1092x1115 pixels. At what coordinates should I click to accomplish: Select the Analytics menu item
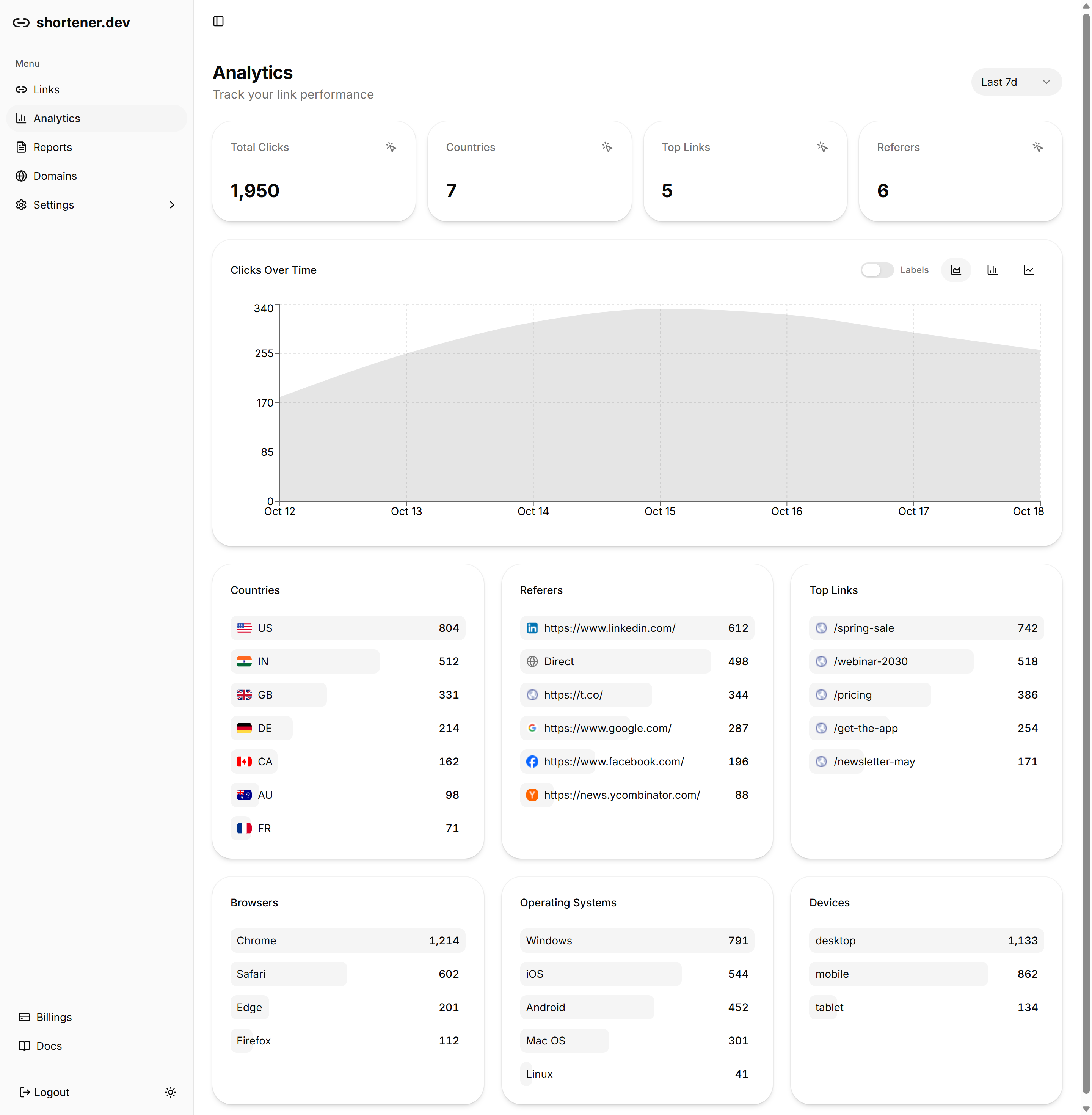coord(96,118)
